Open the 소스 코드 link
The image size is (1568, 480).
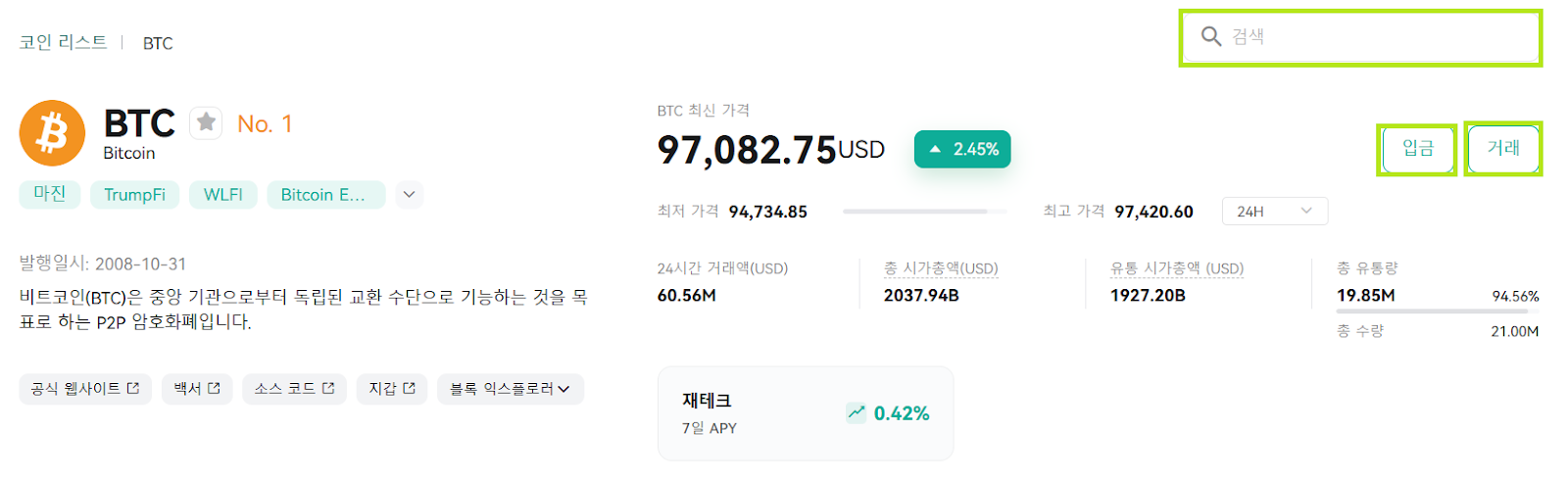[x=294, y=389]
